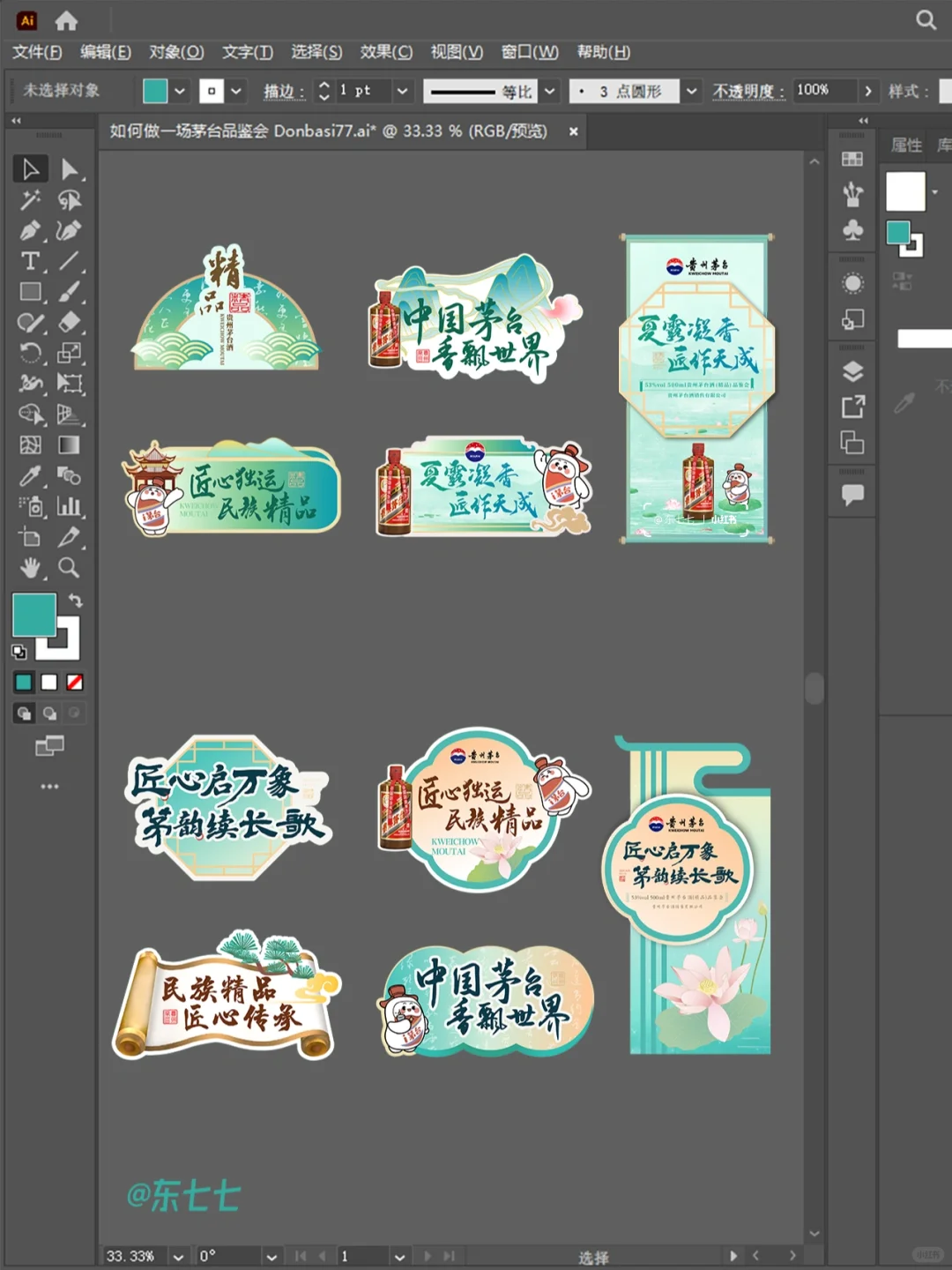Select the Paintbrush tool

coord(69,292)
